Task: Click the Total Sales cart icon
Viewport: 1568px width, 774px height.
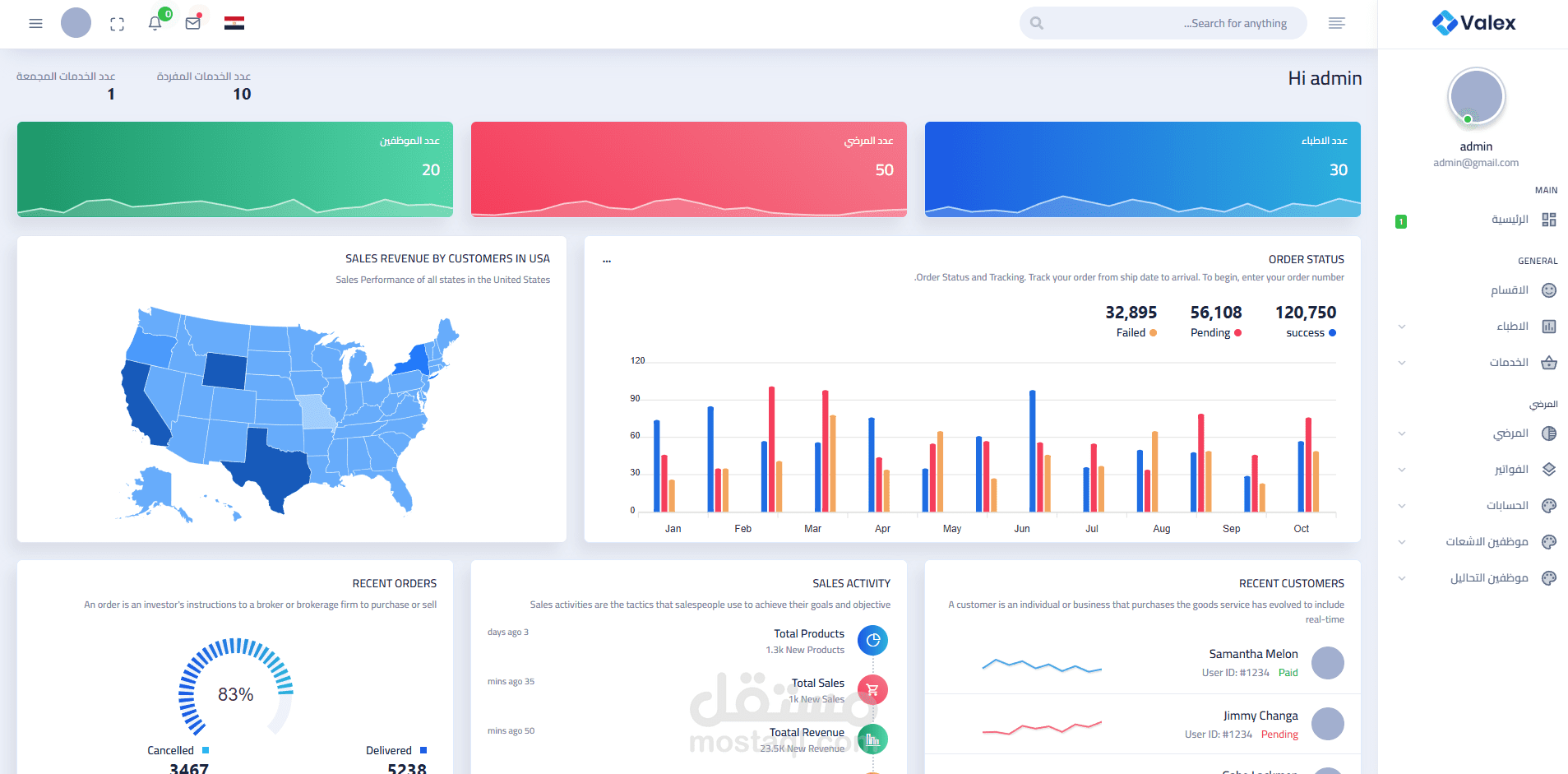Action: (872, 690)
